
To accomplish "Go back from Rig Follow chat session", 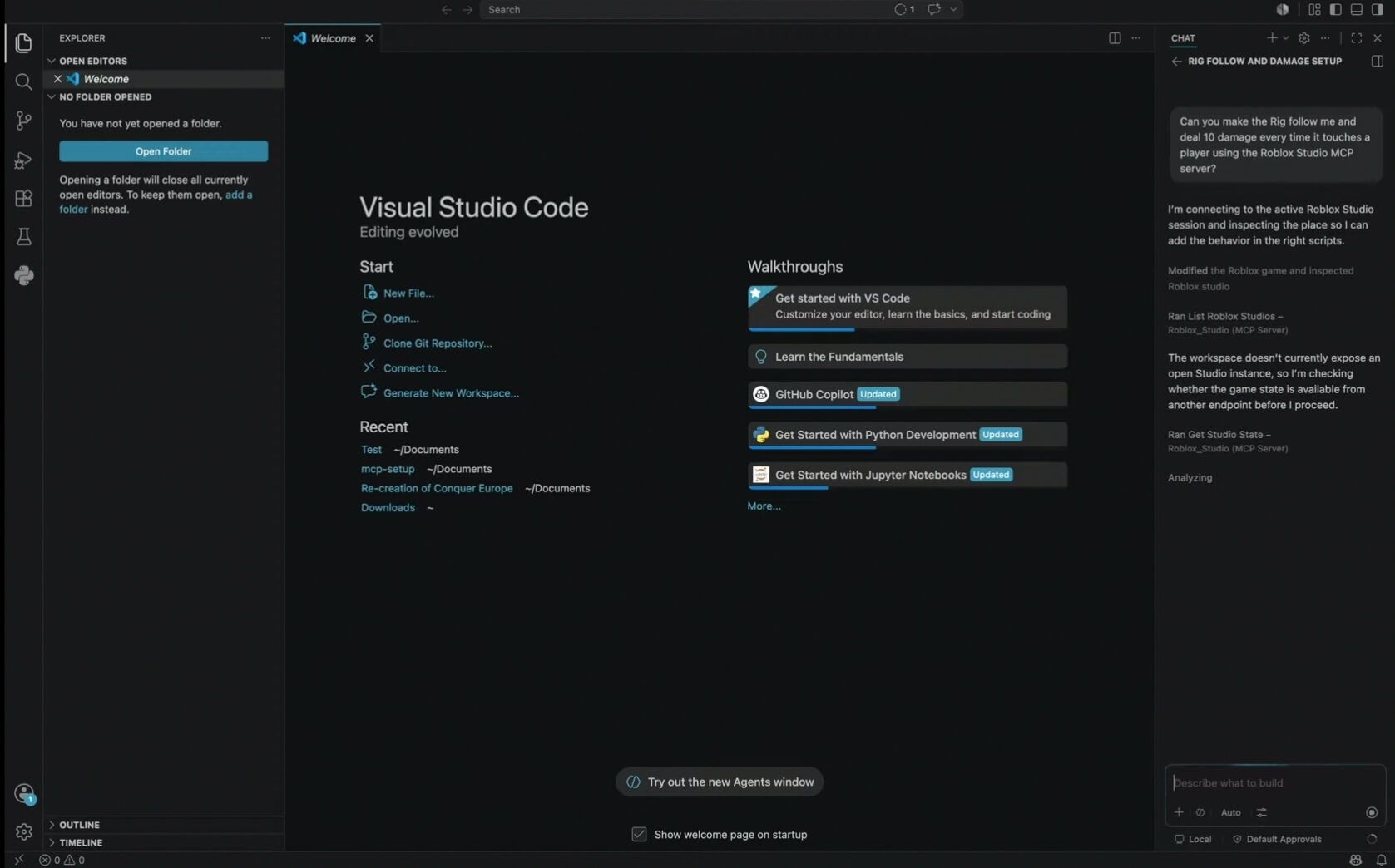I will (1176, 62).
